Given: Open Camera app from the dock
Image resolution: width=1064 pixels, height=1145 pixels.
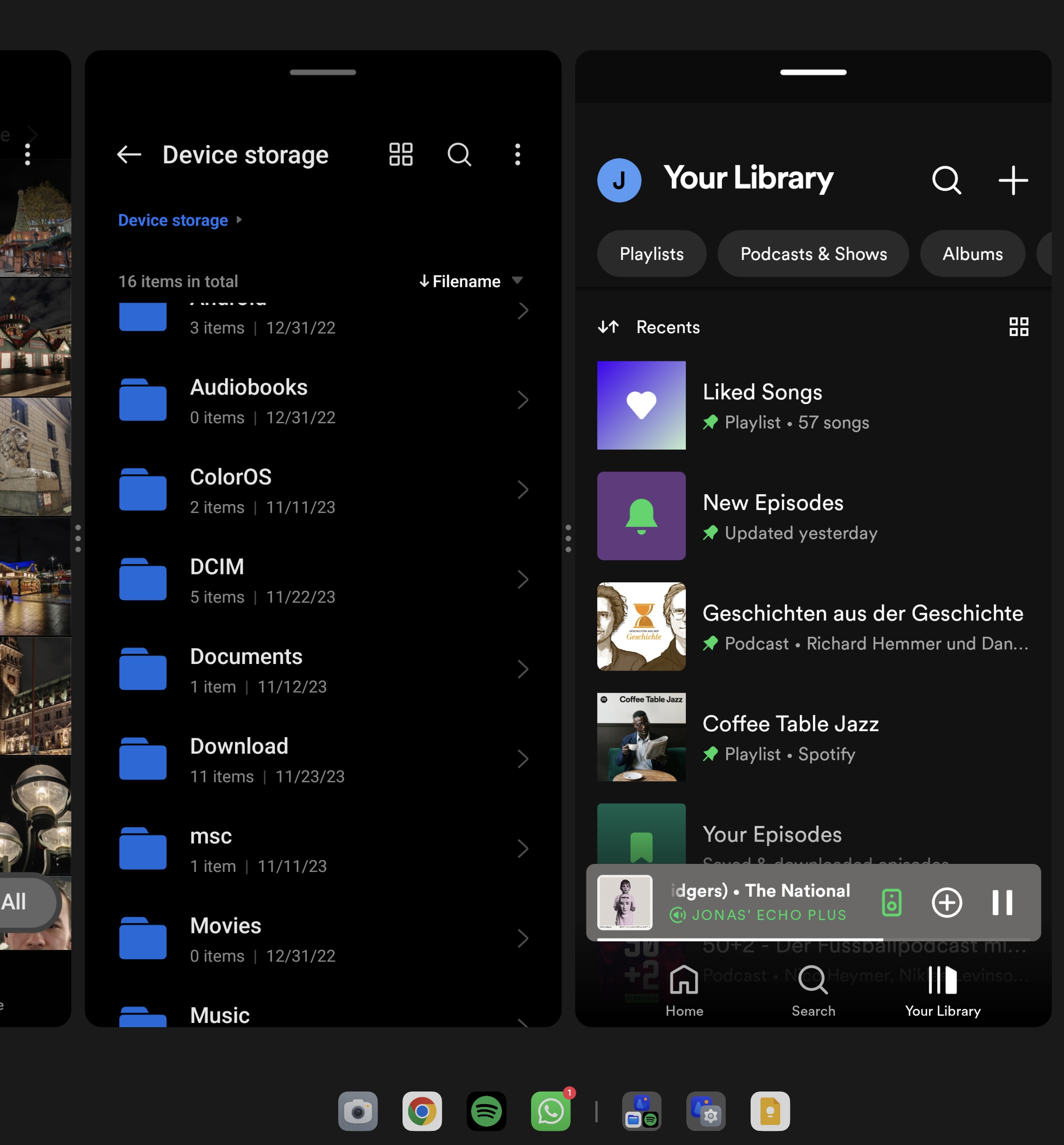Looking at the screenshot, I should coord(357,1111).
